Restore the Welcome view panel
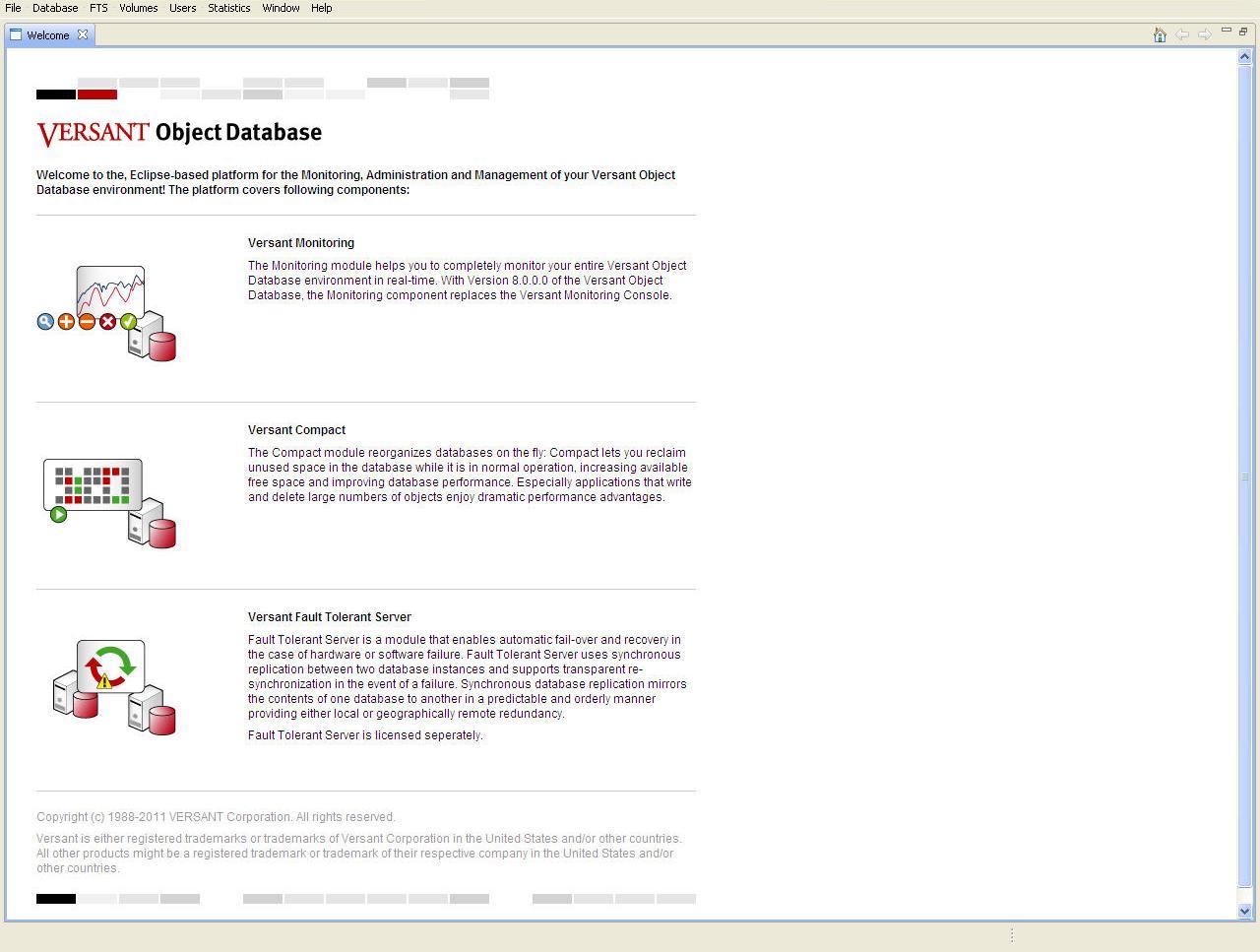The width and height of the screenshot is (1260, 952). tap(1243, 32)
